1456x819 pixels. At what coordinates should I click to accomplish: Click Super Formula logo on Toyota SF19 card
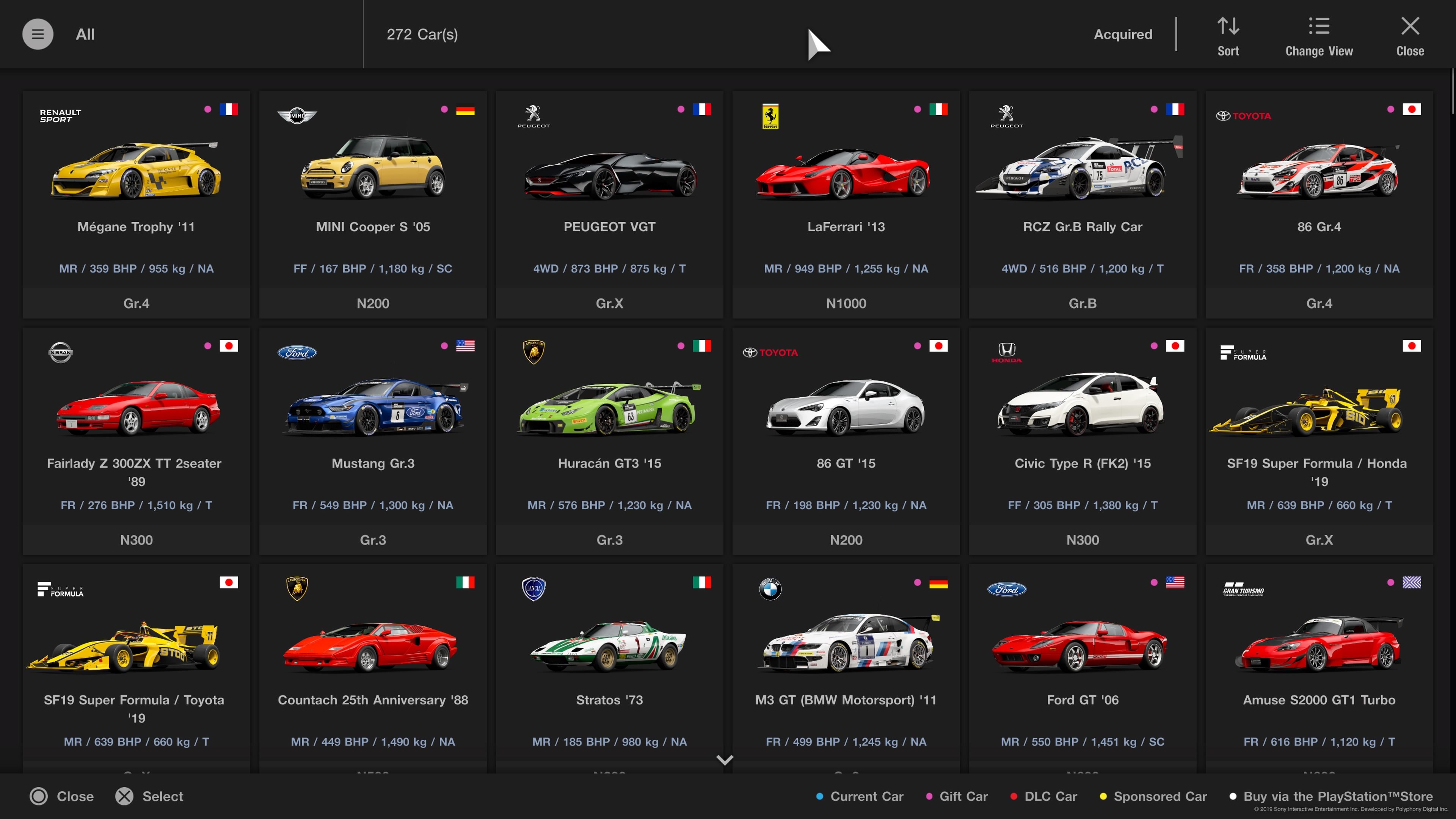pos(61,590)
